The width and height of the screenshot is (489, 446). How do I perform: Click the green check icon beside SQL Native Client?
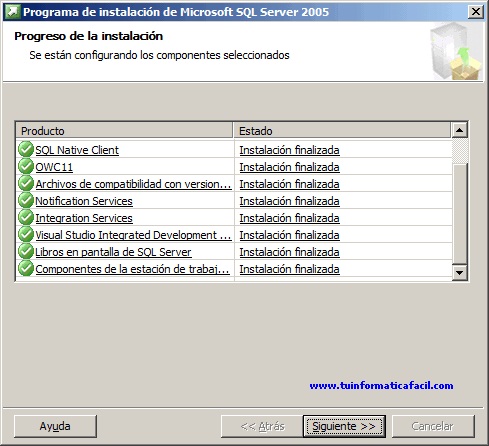pos(26,149)
